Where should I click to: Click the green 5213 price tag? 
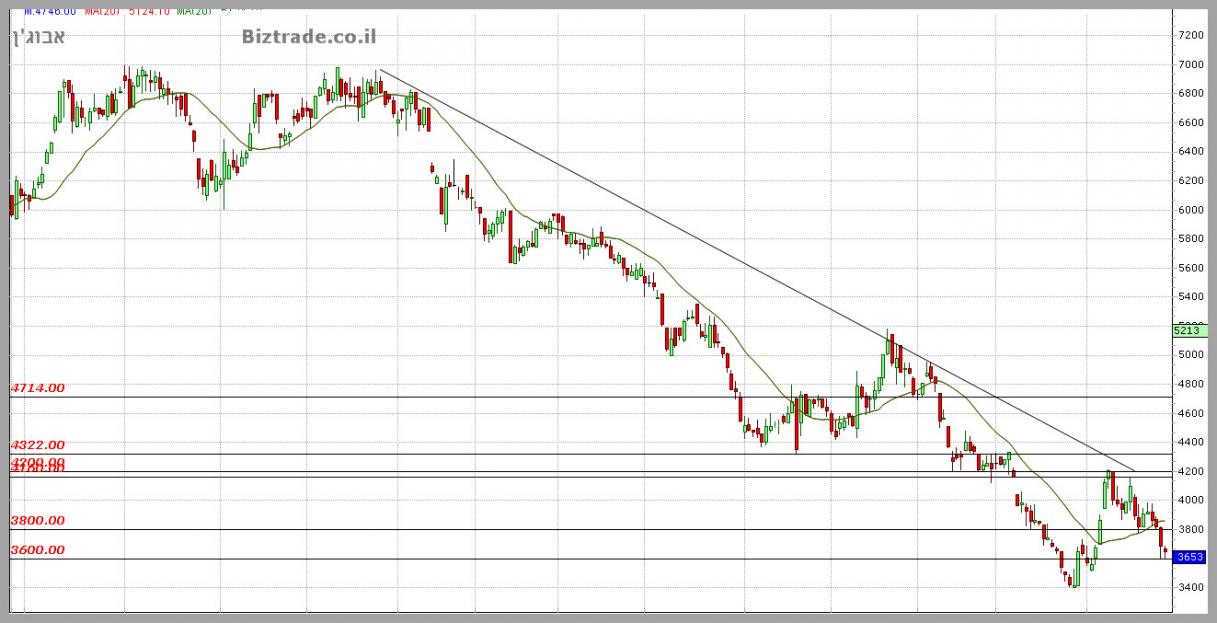(x=1190, y=330)
